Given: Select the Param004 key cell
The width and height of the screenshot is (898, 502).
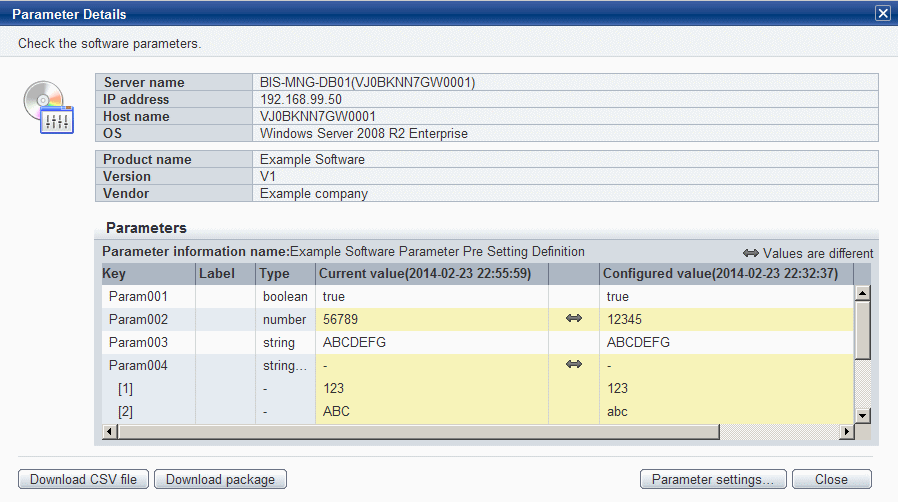Looking at the screenshot, I should tap(148, 365).
